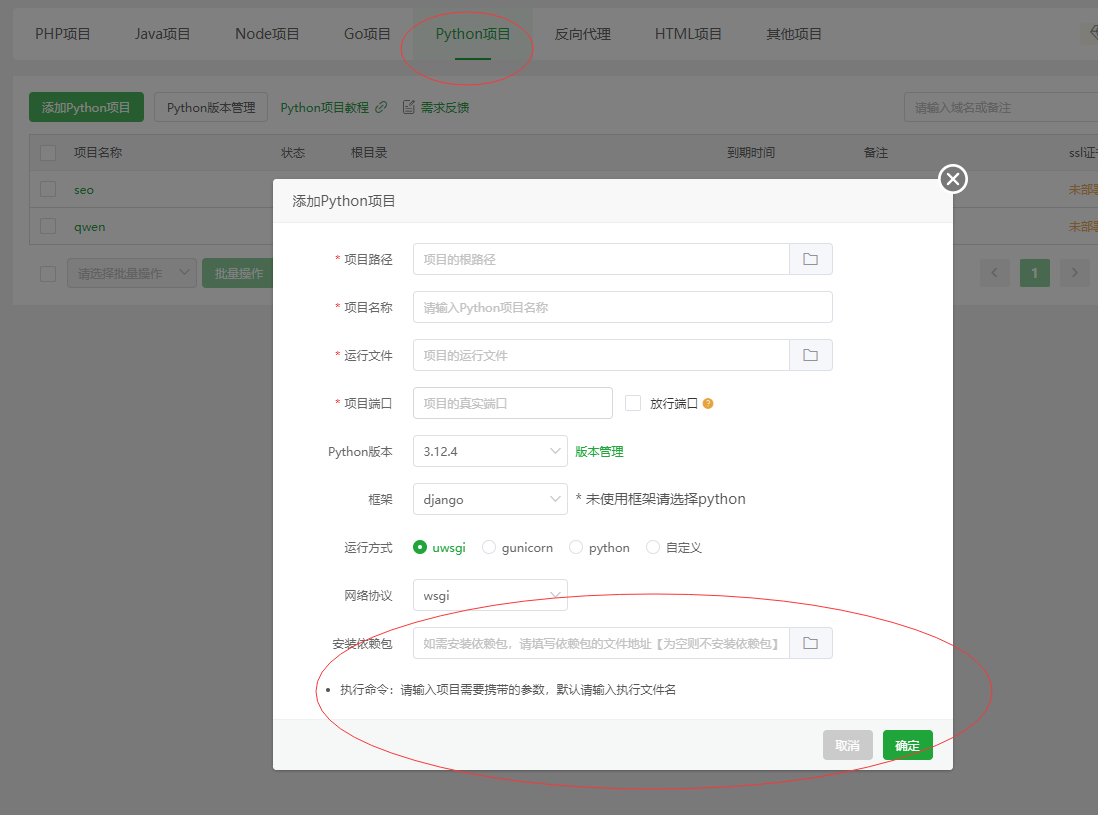
Task: Click the 版本管理 link in dialog
Action: pos(599,452)
